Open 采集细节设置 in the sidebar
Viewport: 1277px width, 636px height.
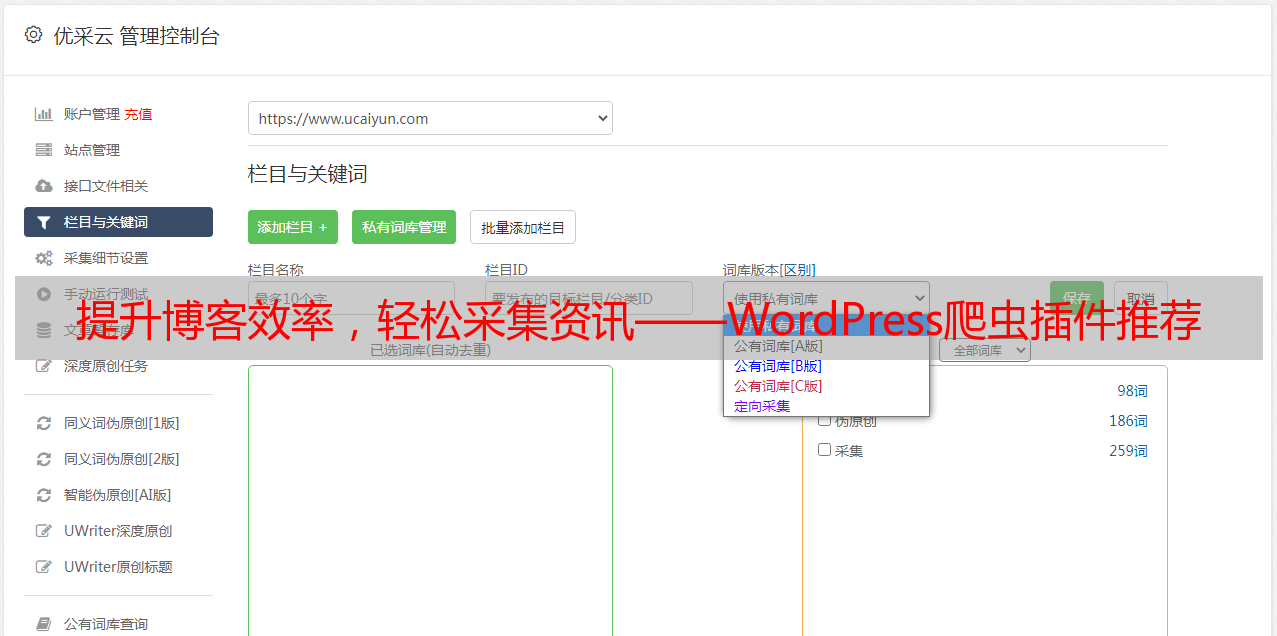106,258
